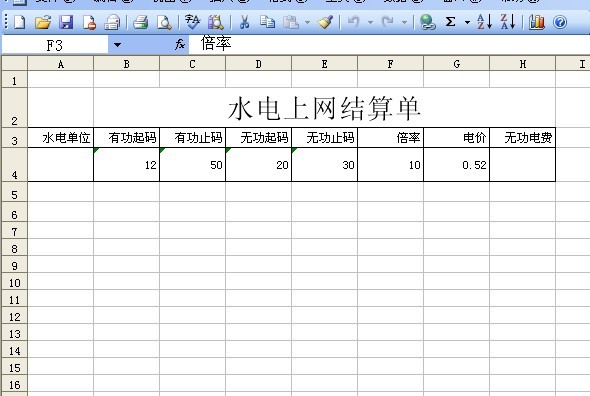Viewport: 590px width, 396px height.
Task: Copy the selected cell
Action: coord(268,22)
